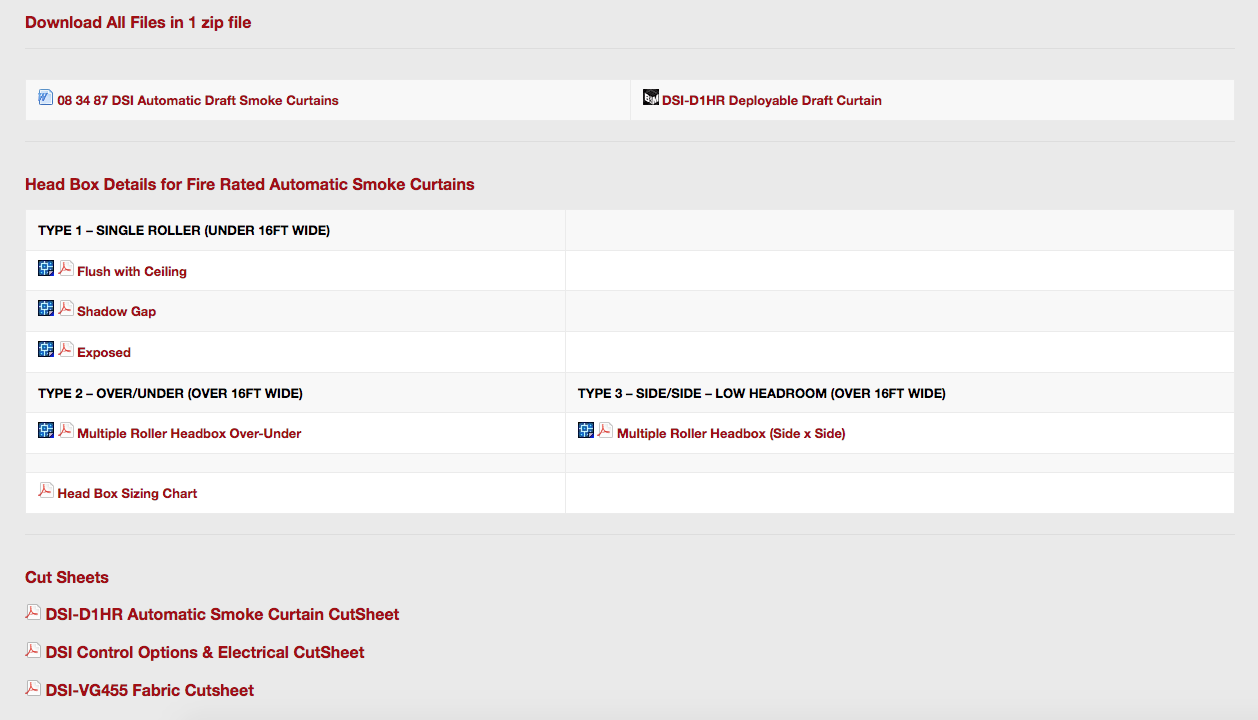1258x720 pixels.
Task: Download All Files in 1 zip file
Action: click(x=138, y=22)
